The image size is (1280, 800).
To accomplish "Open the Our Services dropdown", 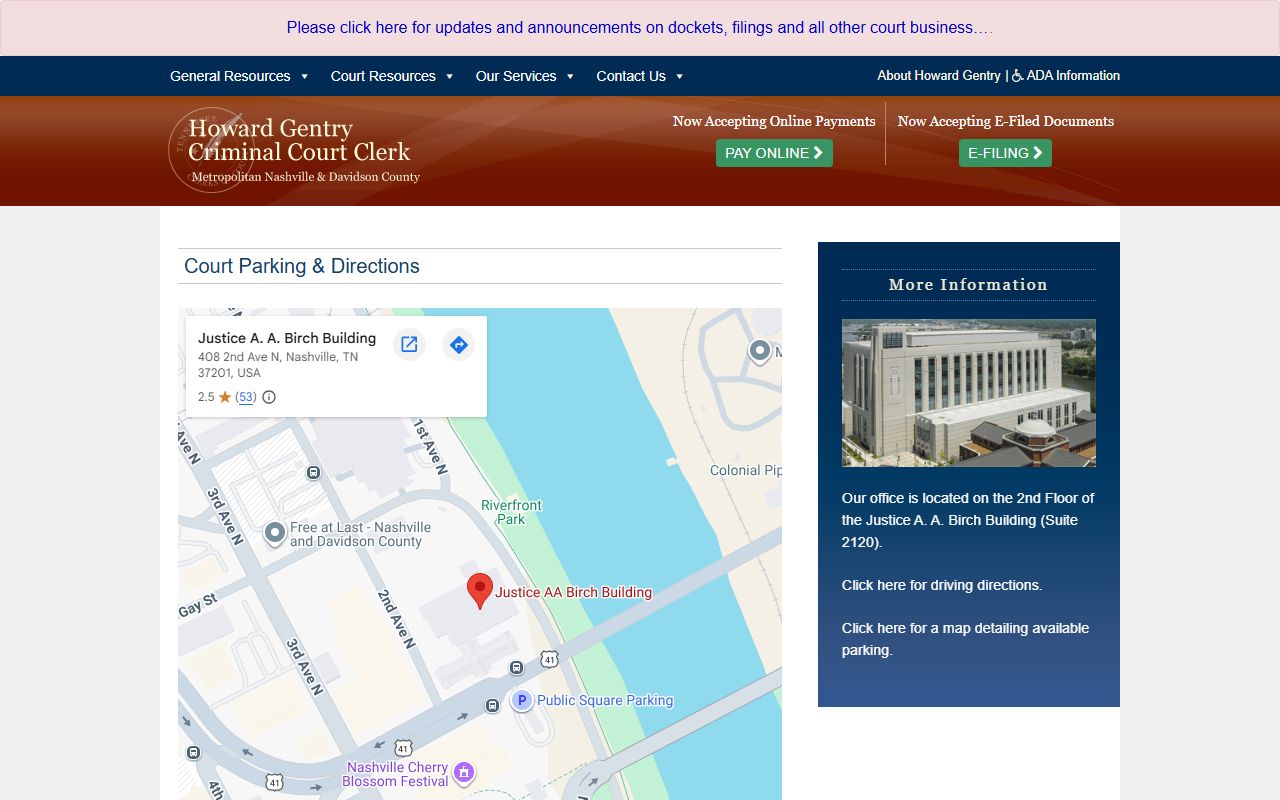I will tap(525, 76).
